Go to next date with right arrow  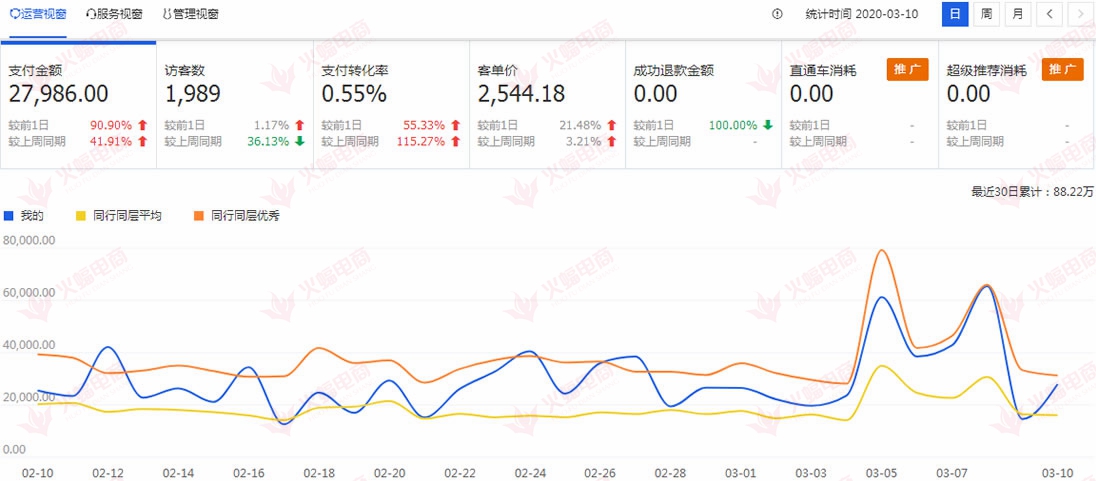(x=1081, y=14)
